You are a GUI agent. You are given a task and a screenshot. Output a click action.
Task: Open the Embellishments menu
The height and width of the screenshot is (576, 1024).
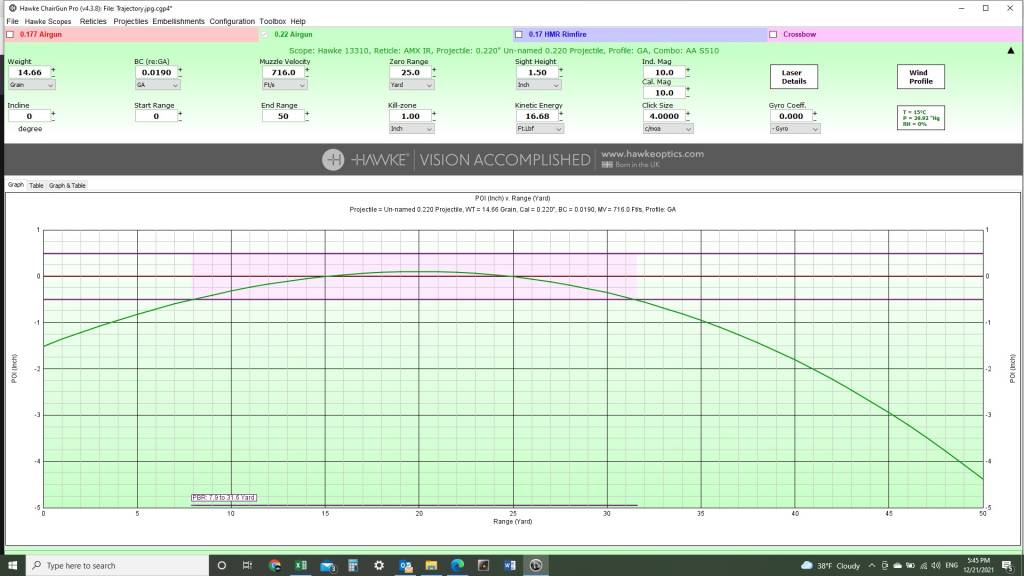click(178, 22)
